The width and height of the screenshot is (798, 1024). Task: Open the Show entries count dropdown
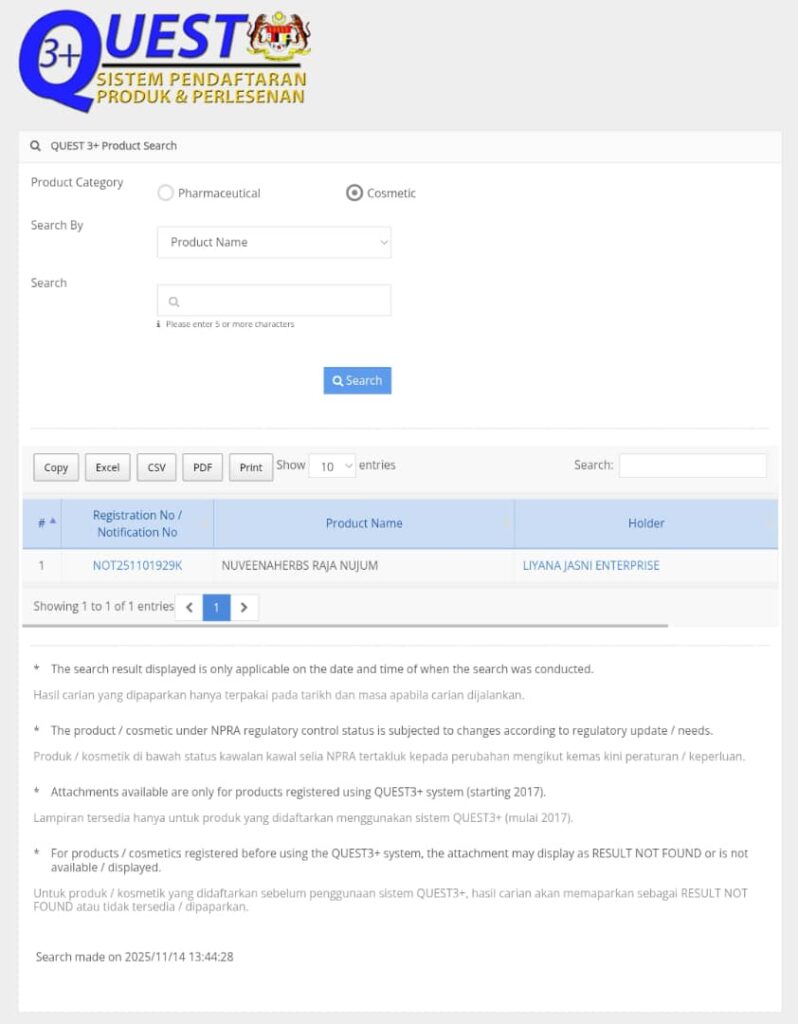(332, 466)
